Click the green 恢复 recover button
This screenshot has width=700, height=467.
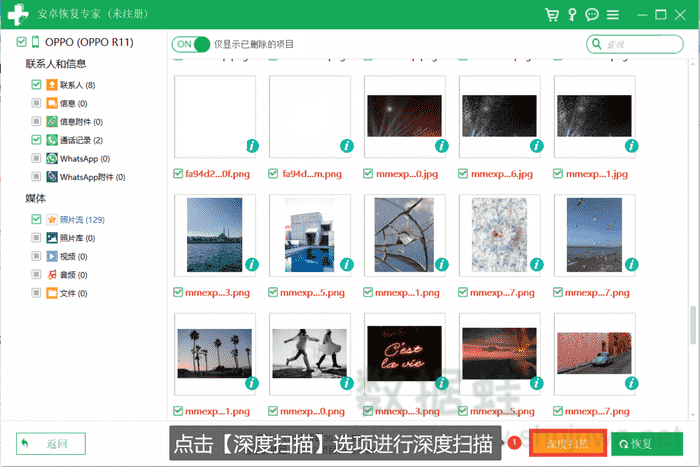click(647, 443)
